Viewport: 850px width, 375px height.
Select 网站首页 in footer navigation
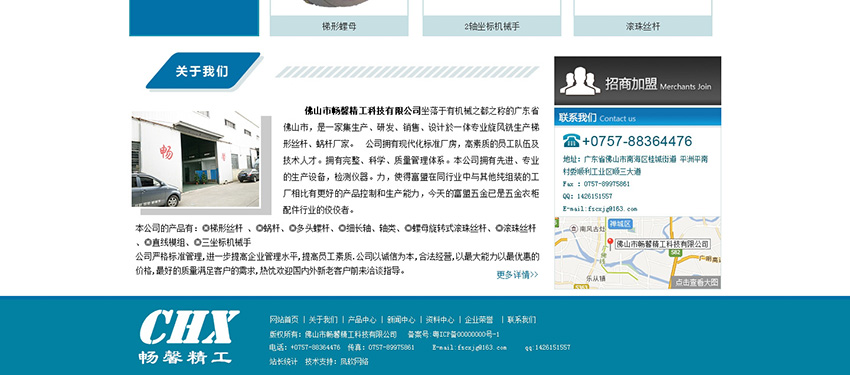point(284,320)
